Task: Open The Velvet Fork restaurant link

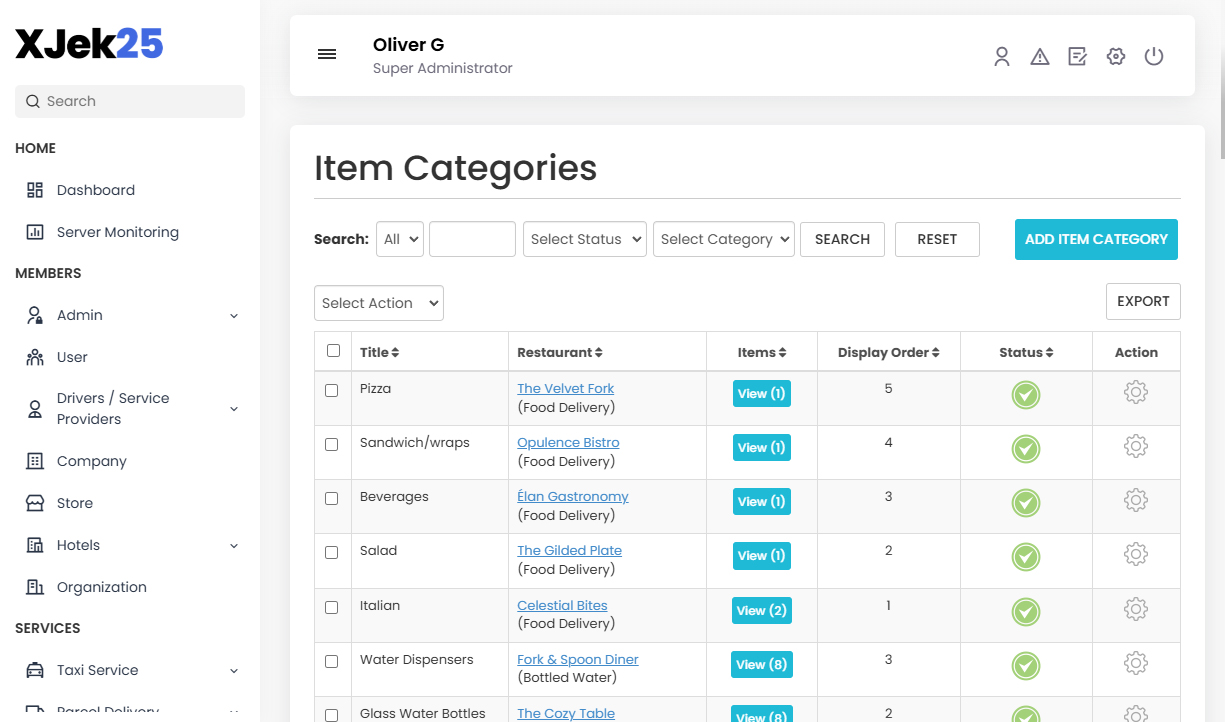Action: tap(565, 388)
